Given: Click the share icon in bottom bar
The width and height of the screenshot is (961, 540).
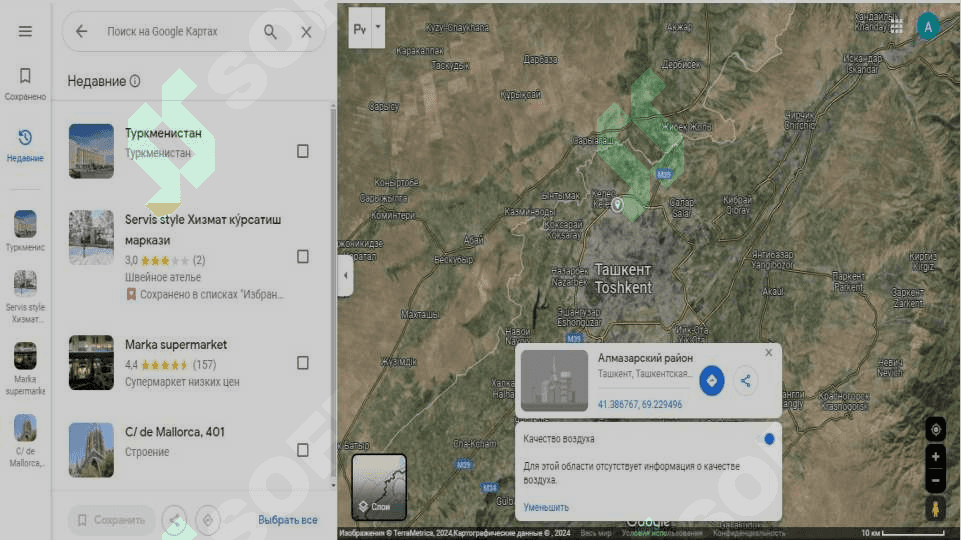Looking at the screenshot, I should 175,520.
